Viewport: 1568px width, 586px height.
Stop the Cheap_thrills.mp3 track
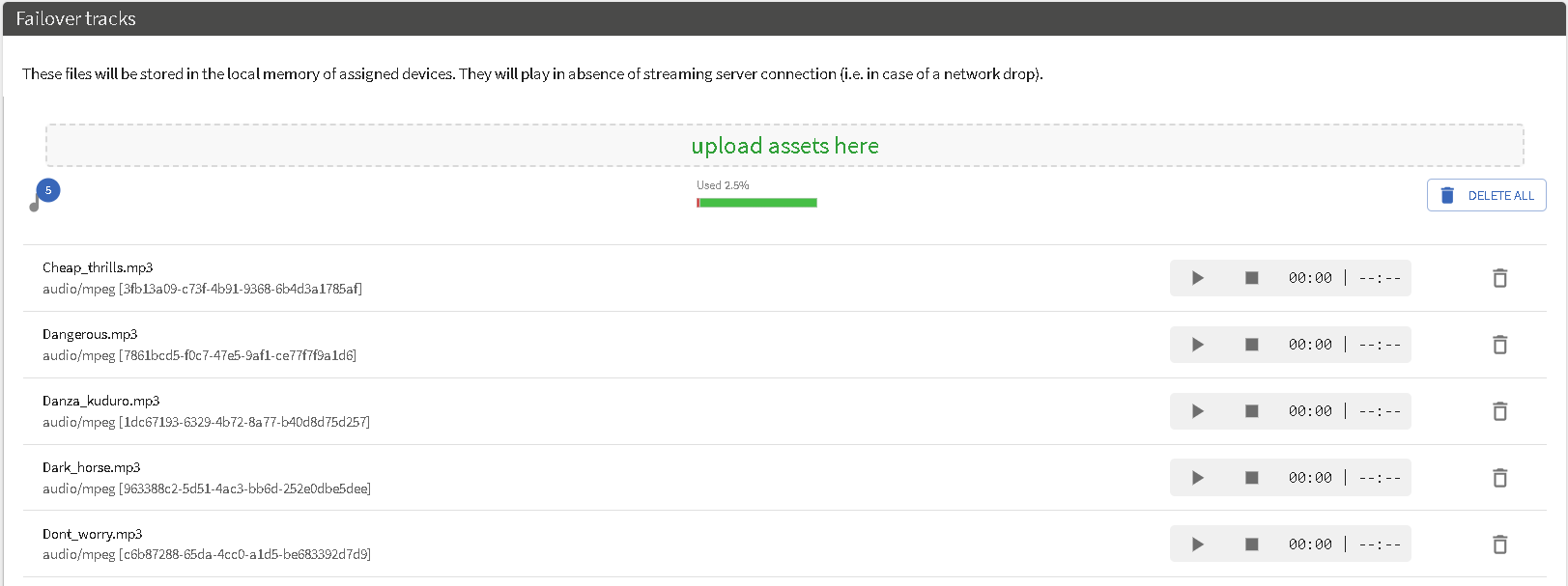pos(1251,278)
